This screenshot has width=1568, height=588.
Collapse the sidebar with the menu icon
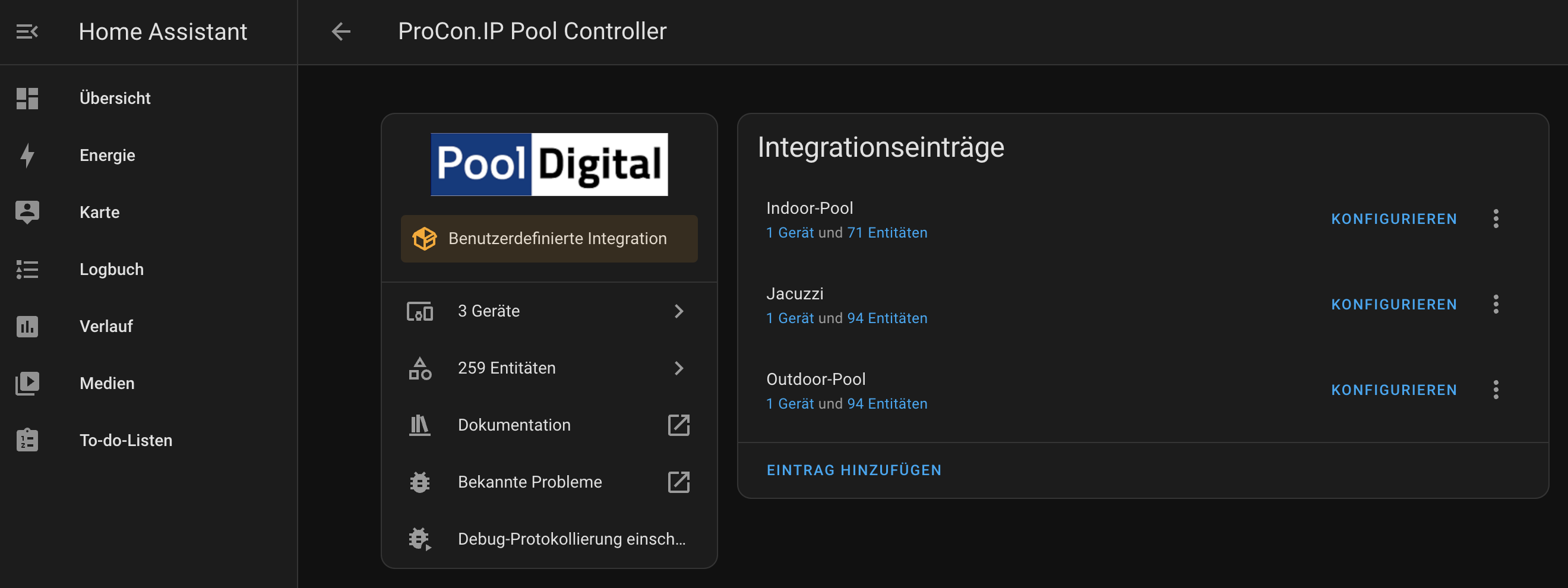[x=27, y=31]
